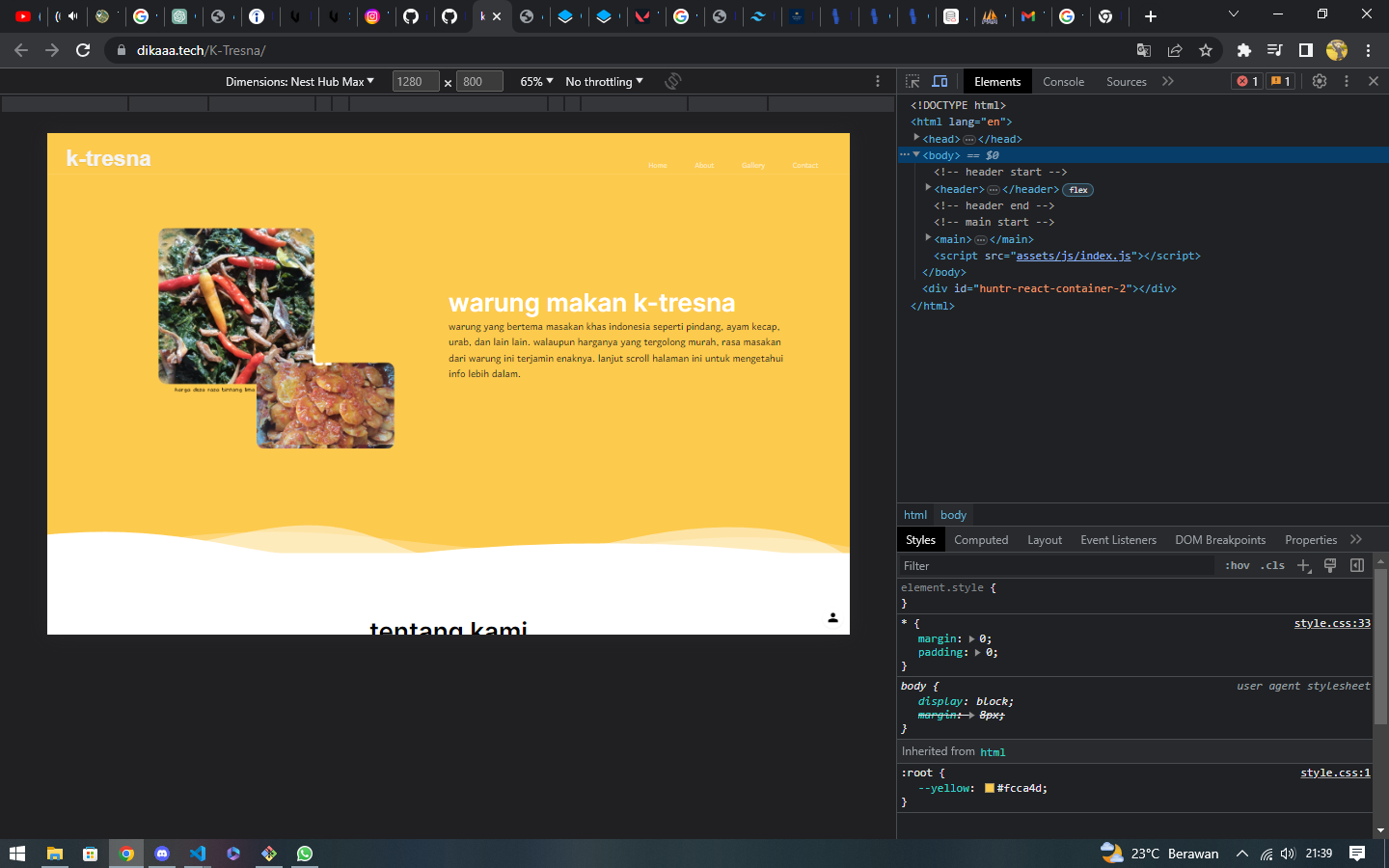Focus the Styles Filter field
Viewport: 1389px width, 868px height.
tap(1057, 566)
